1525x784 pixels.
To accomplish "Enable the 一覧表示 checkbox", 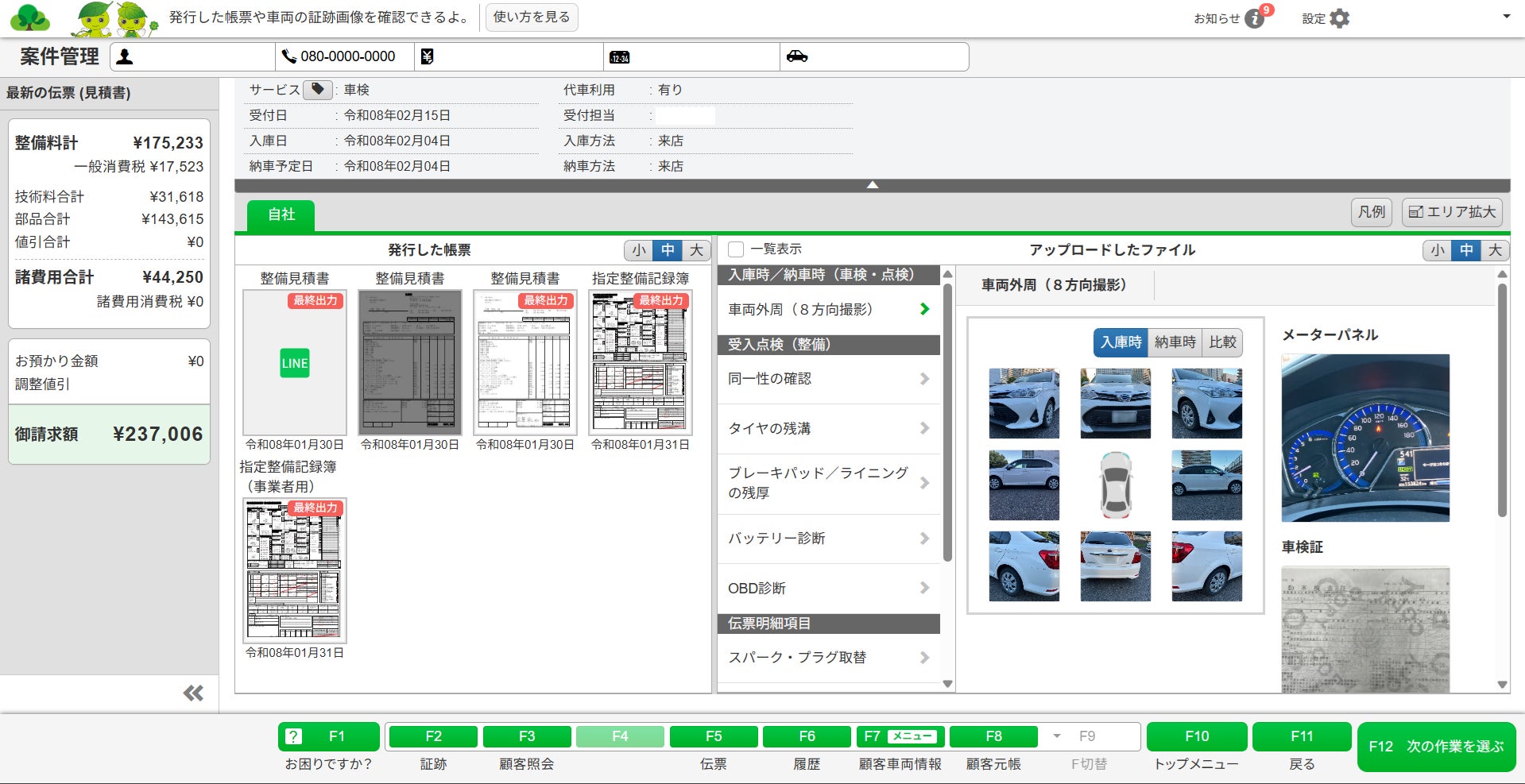I will (736, 249).
